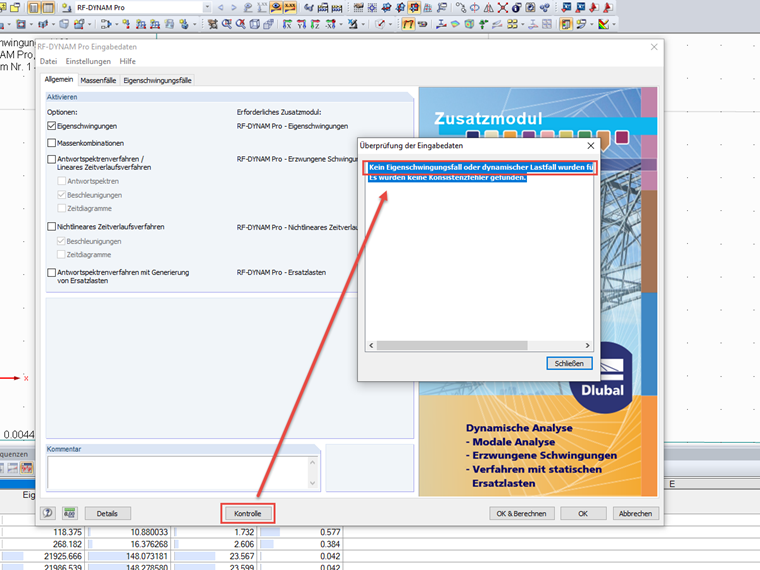Viewport: 760px width, 570px height.
Task: Click the Kommentar field down scroll arrow
Action: [x=312, y=483]
